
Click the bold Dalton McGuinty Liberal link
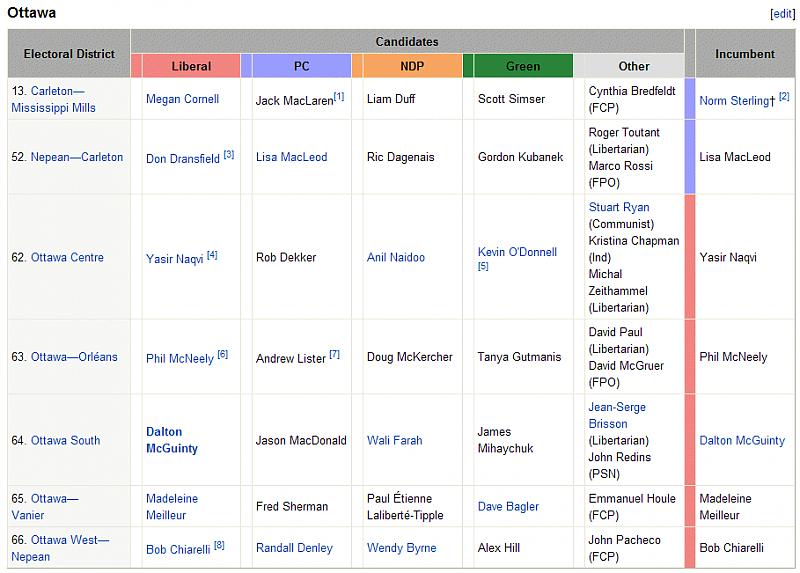click(x=171, y=440)
